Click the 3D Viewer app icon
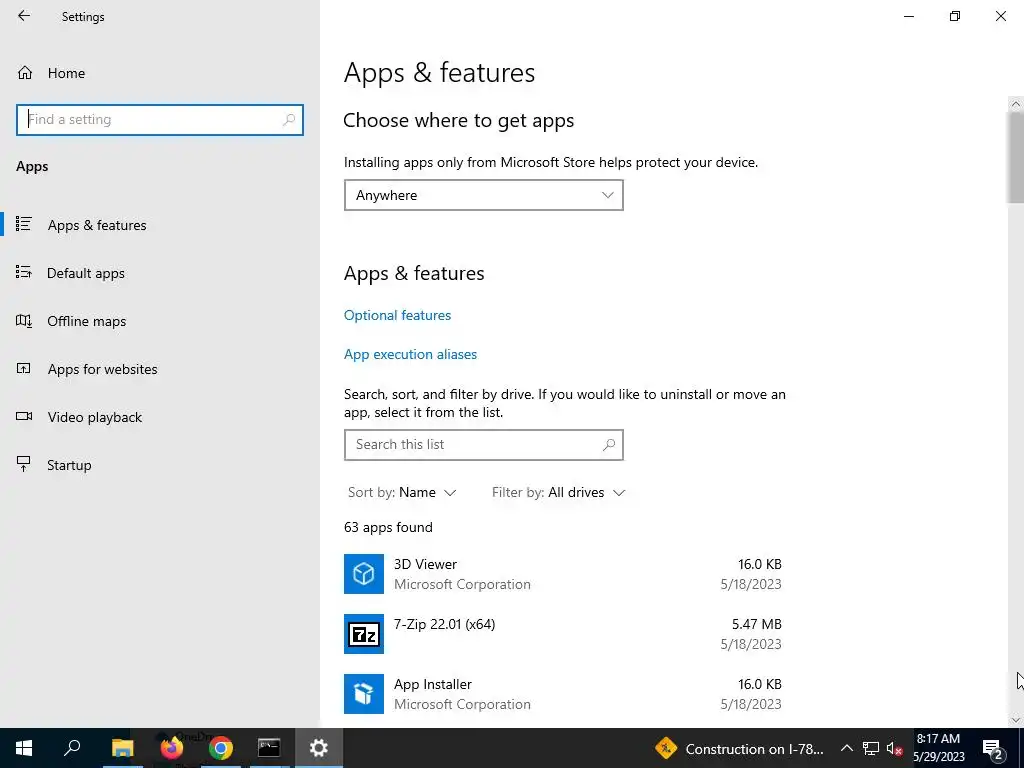The image size is (1024, 768). tap(364, 574)
